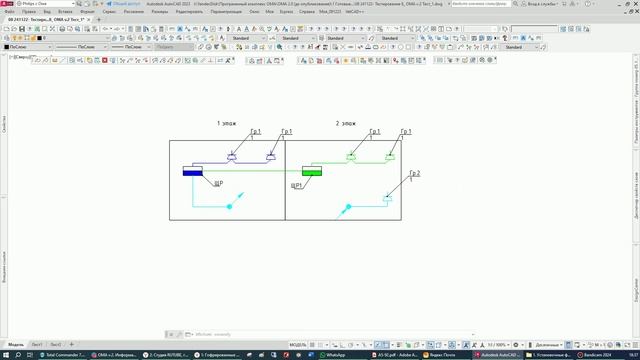Image resolution: width=640 pixels, height=360 pixels.
Task: Click the command line input field
Action: (x=333, y=334)
